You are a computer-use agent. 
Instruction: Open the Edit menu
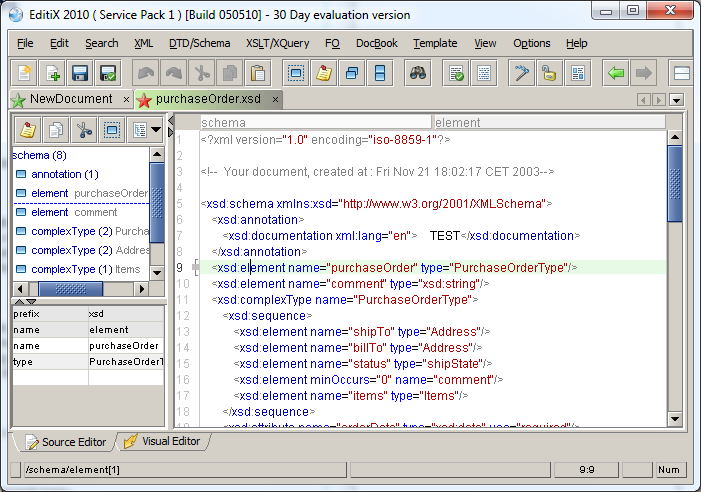[x=59, y=43]
